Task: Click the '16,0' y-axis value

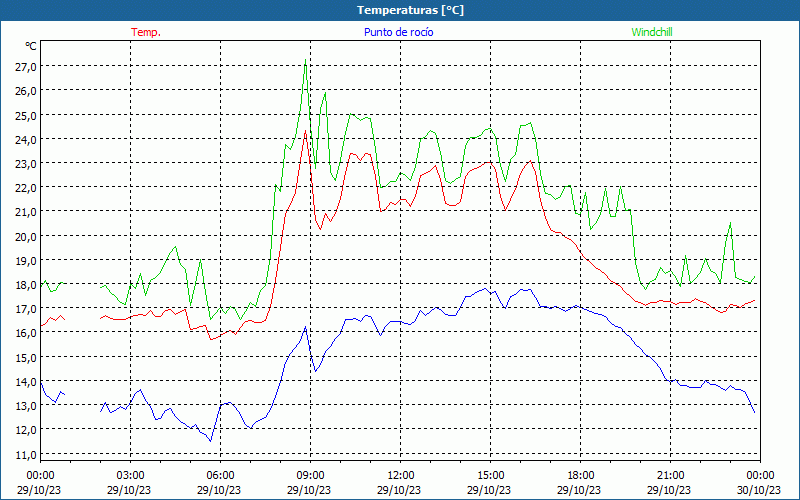Action: tap(26, 333)
